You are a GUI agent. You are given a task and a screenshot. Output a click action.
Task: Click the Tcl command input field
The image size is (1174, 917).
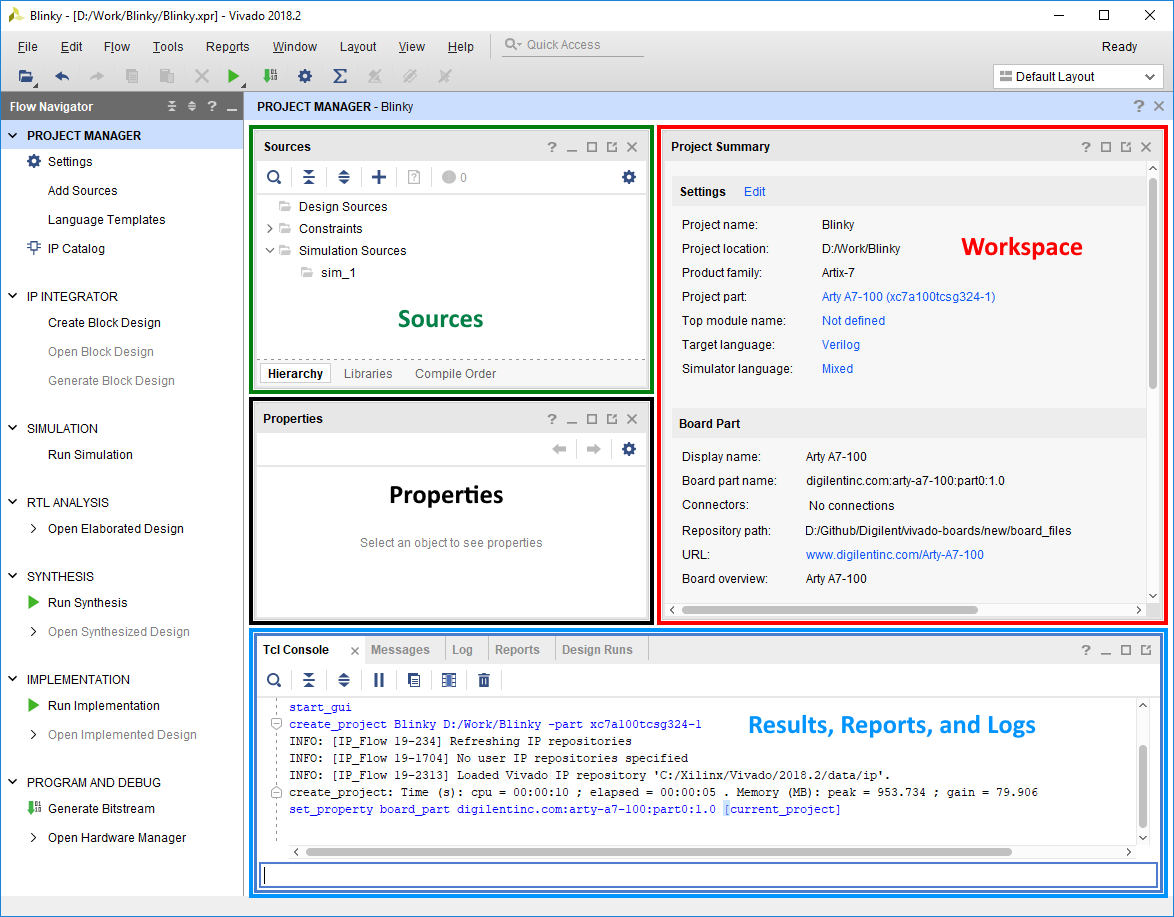click(707, 876)
